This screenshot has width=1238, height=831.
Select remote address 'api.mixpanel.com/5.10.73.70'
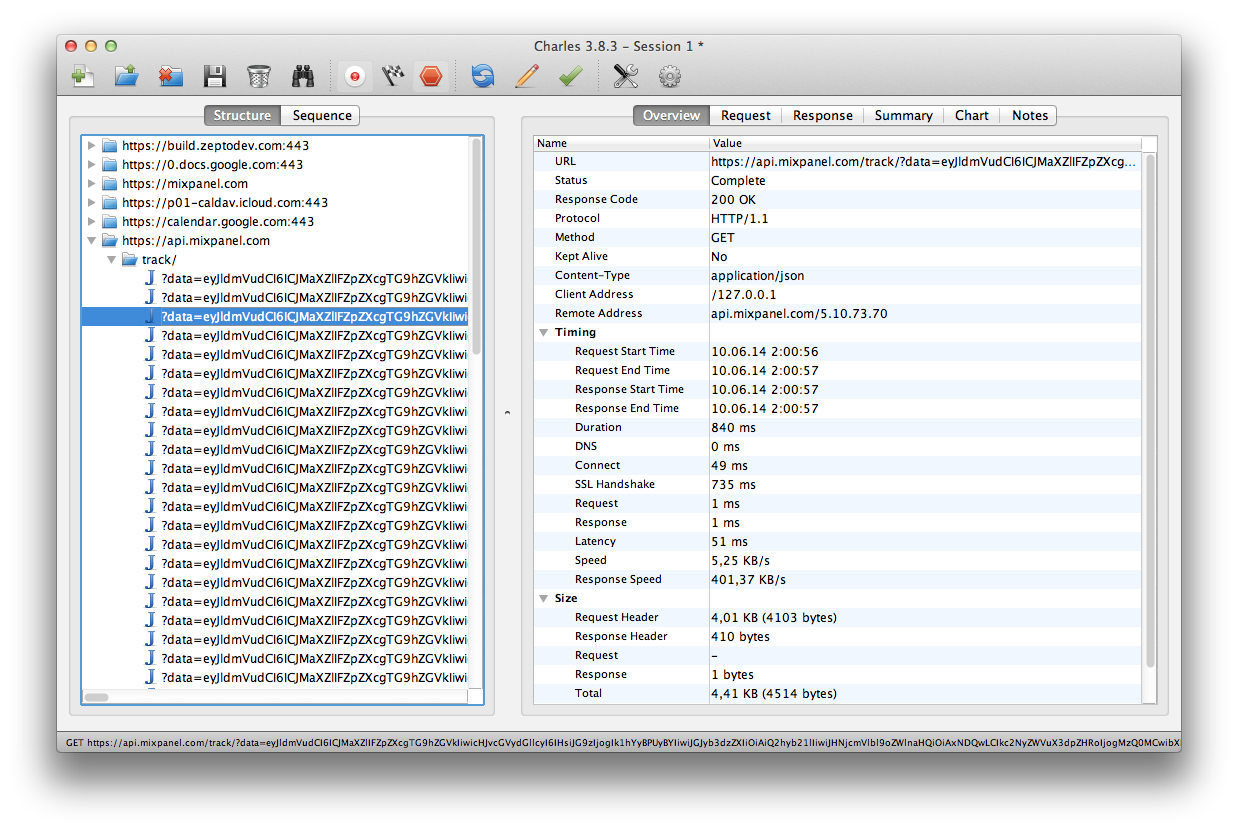pos(799,313)
